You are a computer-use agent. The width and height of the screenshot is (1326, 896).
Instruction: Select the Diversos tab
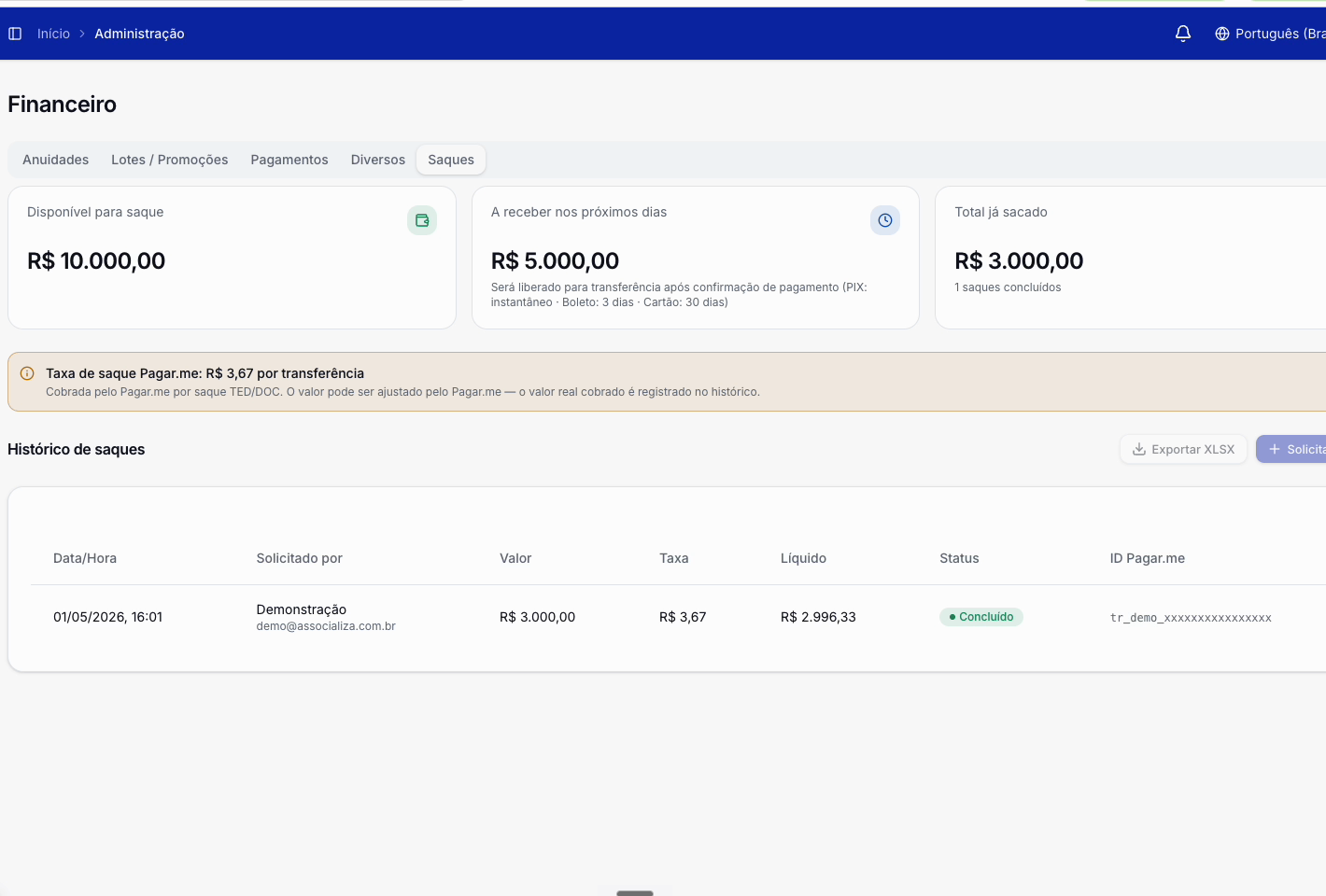coord(378,160)
